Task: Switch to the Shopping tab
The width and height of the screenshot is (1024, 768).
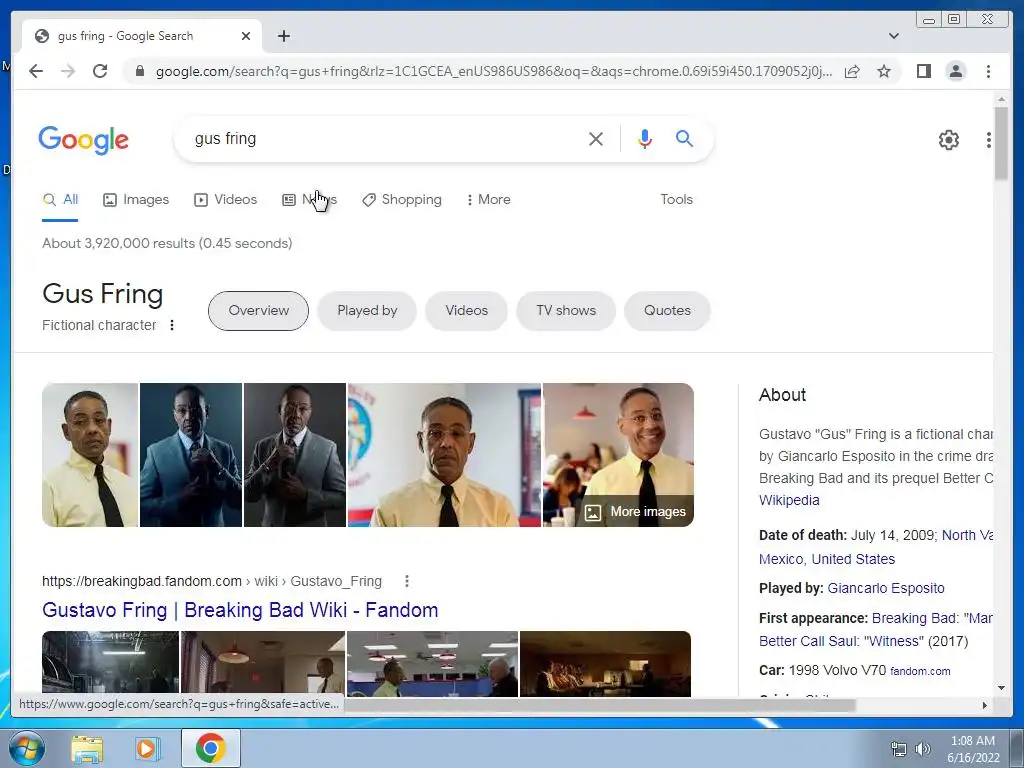Action: coord(402,200)
